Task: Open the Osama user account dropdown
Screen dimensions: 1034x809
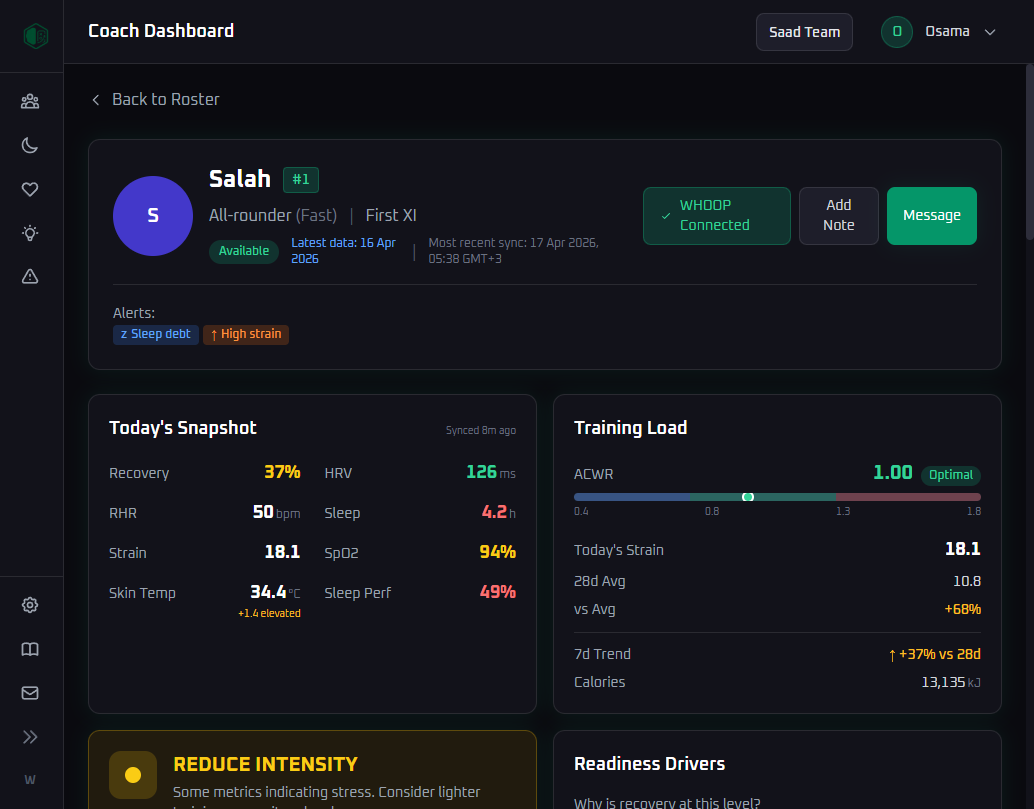Action: [940, 32]
